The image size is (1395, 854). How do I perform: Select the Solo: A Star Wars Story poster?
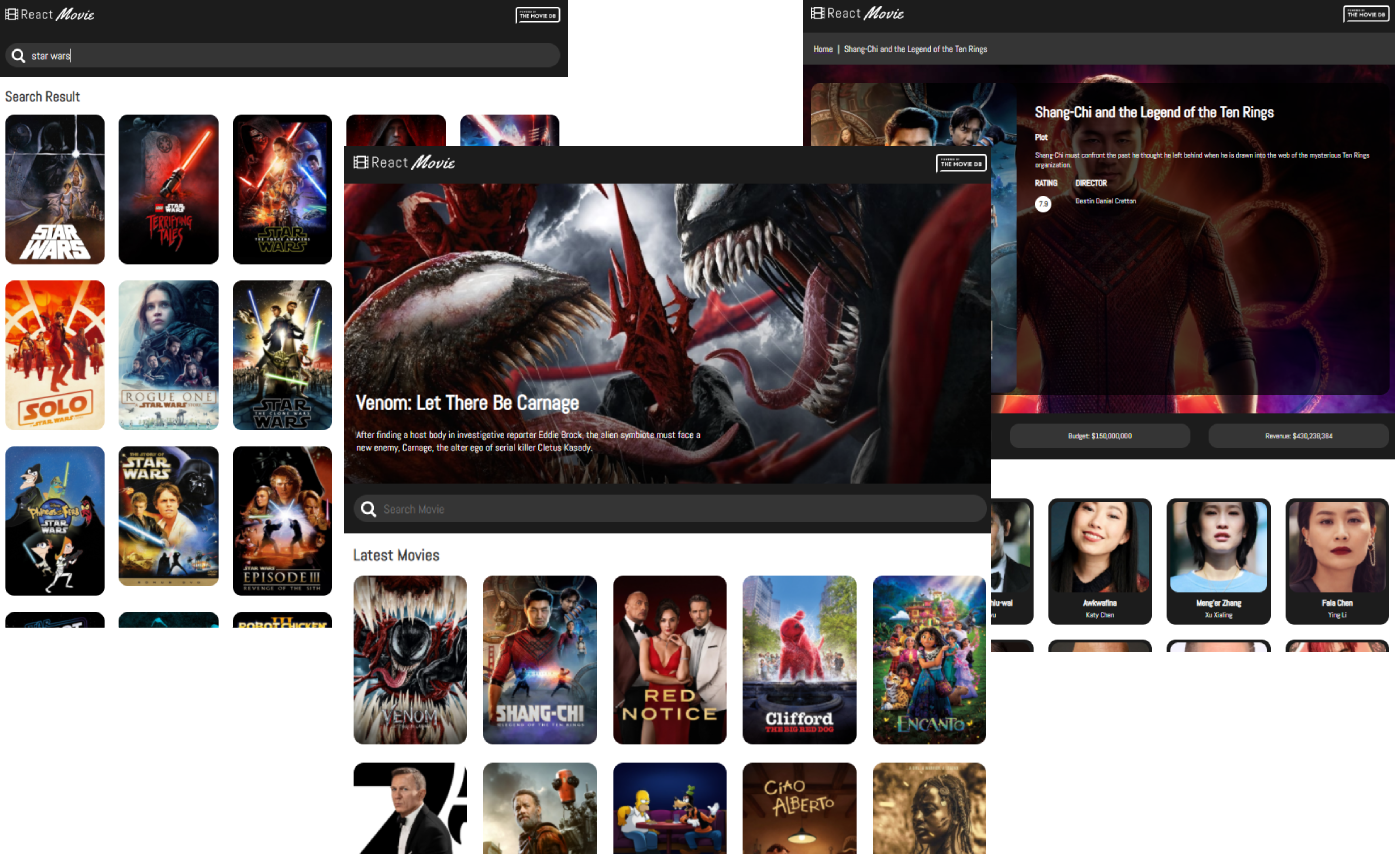[x=55, y=355]
